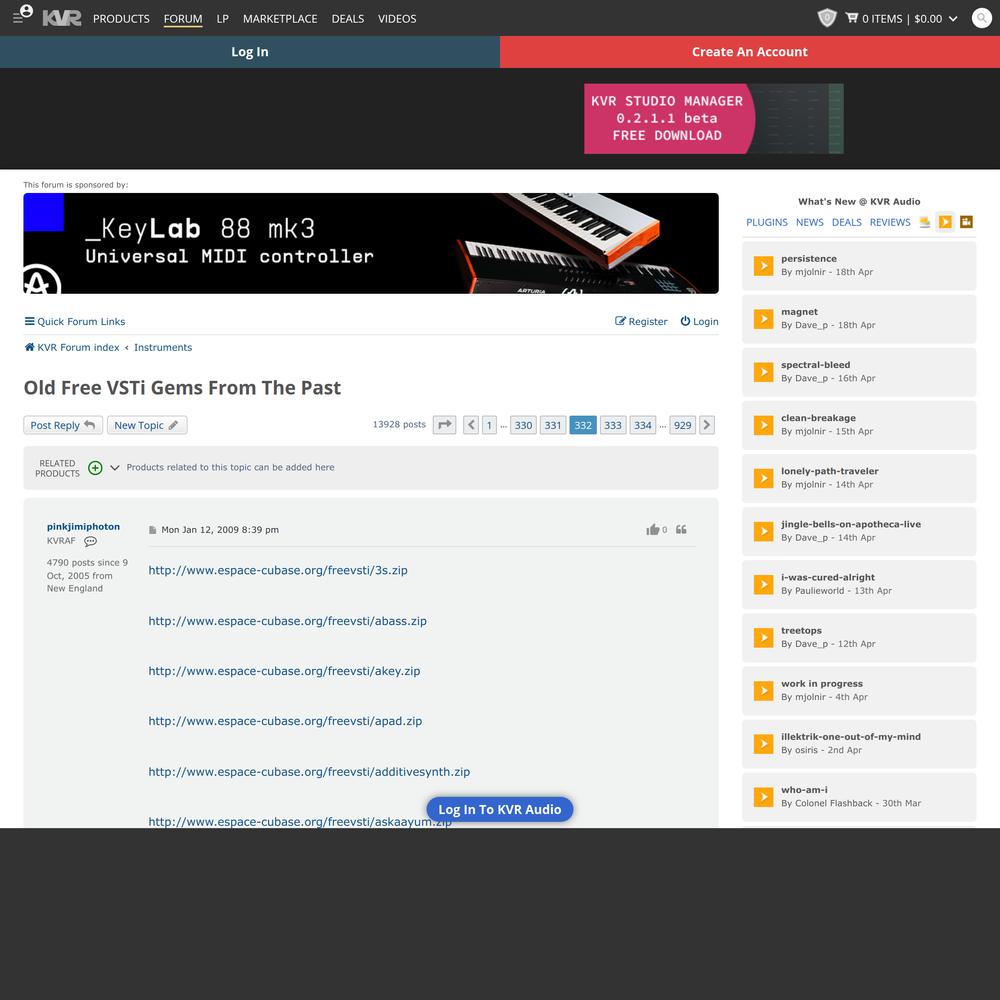Go to page 330
Viewport: 1000px width, 1000px height.
click(523, 425)
